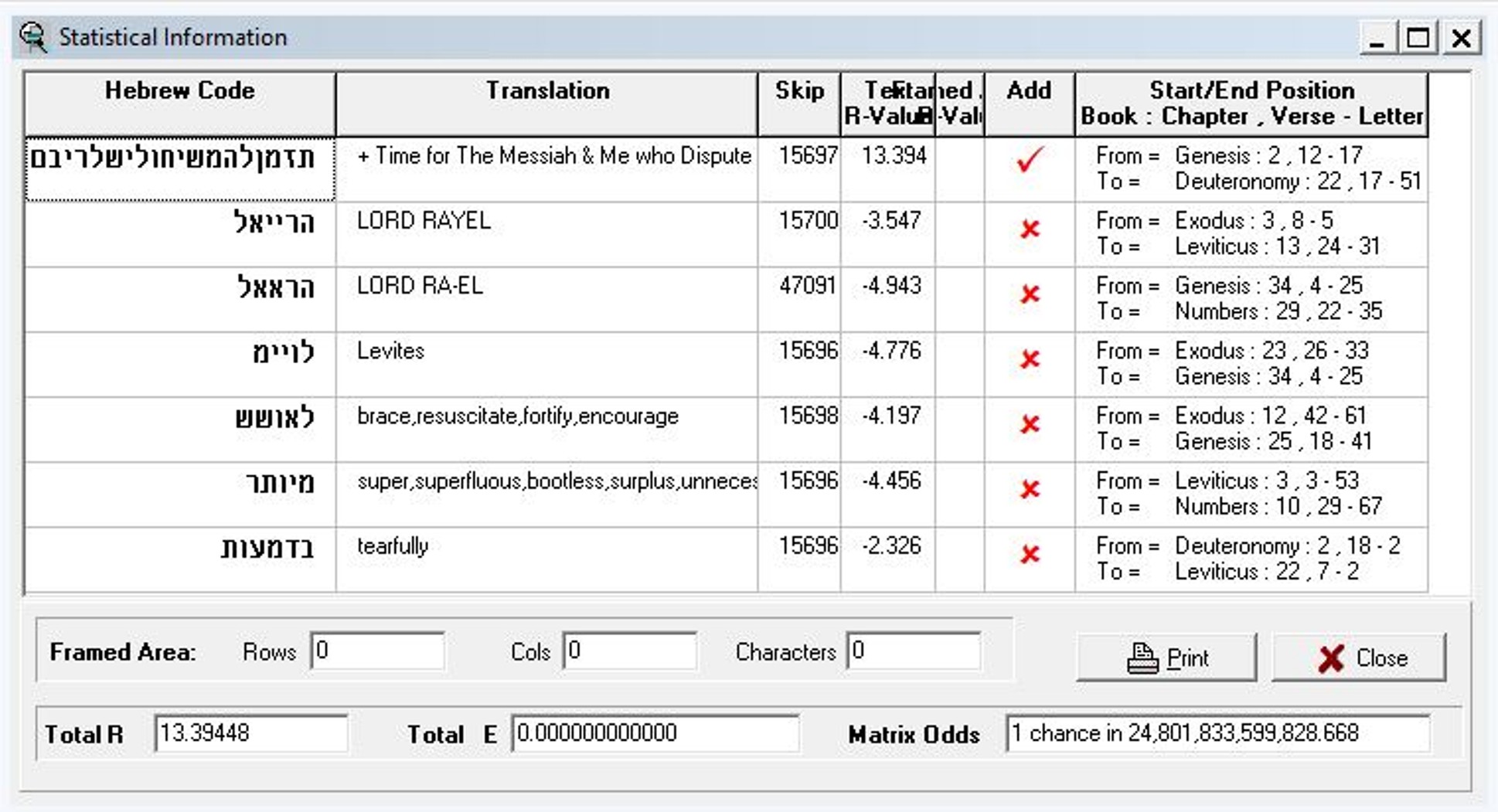This screenshot has width=1498, height=812.
Task: Maximize the Statistical Information window
Action: pos(1418,38)
